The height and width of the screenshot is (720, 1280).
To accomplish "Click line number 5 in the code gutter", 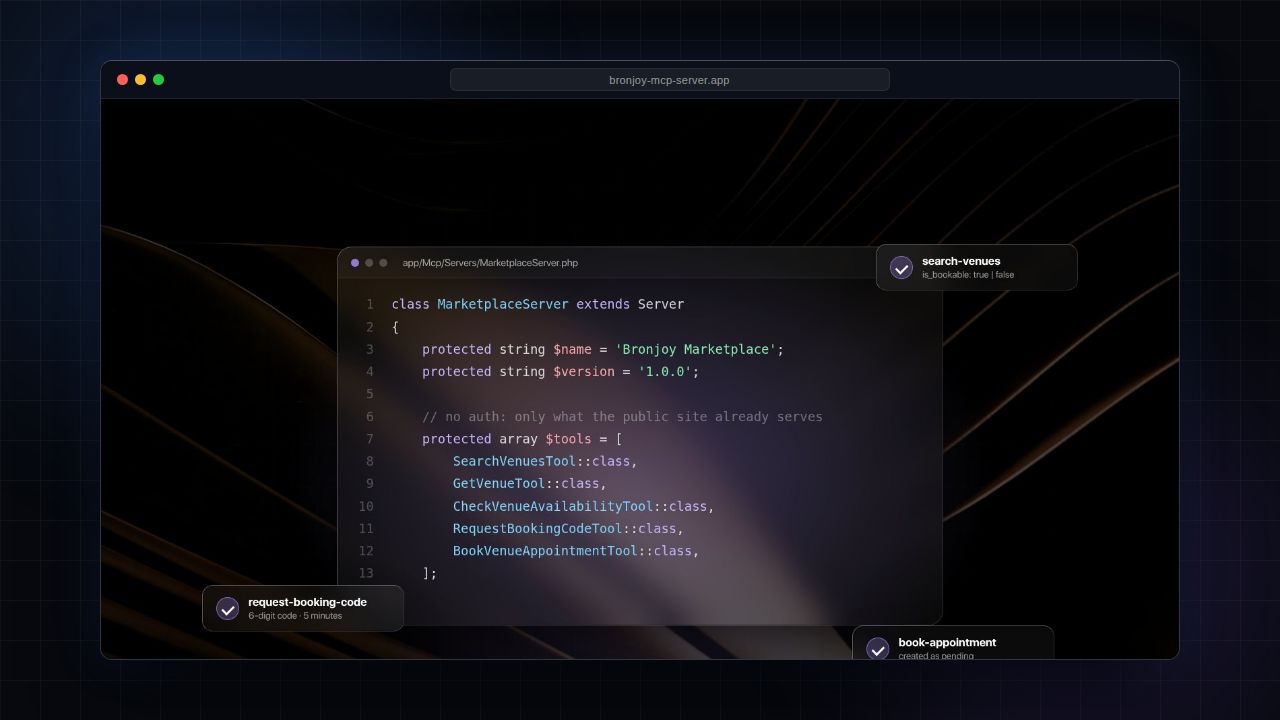I will click(370, 394).
